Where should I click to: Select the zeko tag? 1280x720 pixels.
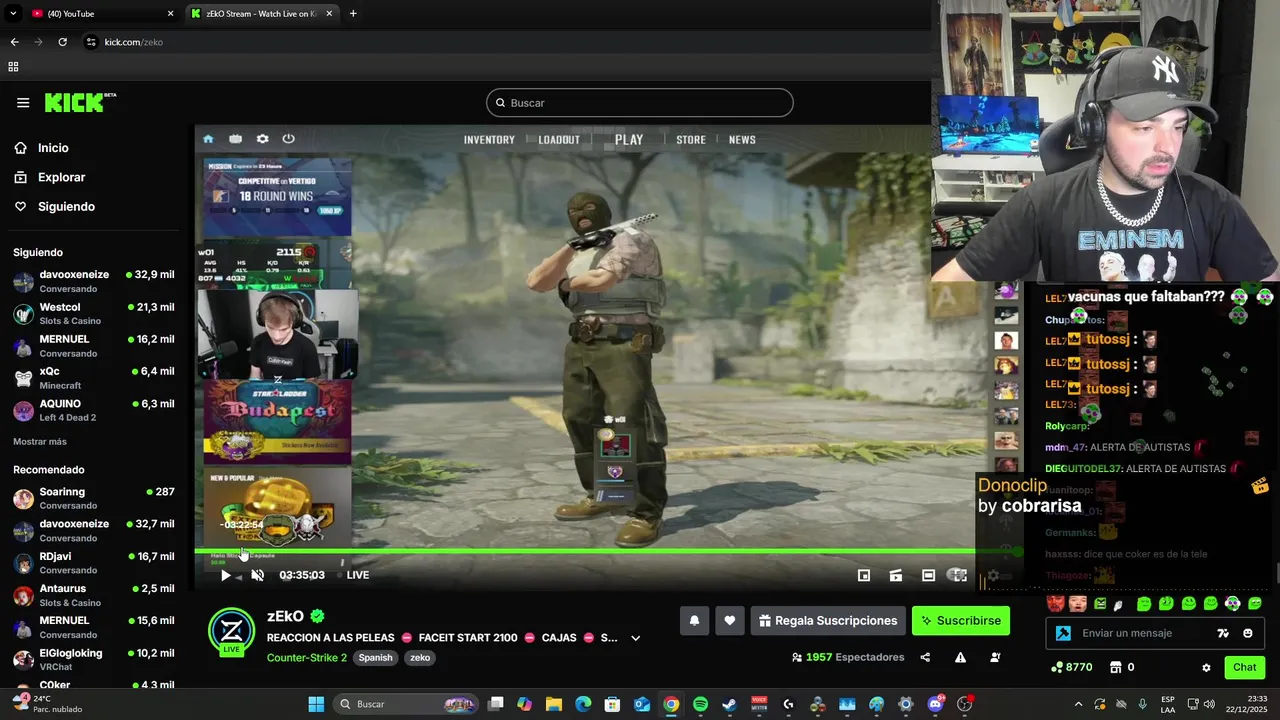(x=420, y=658)
